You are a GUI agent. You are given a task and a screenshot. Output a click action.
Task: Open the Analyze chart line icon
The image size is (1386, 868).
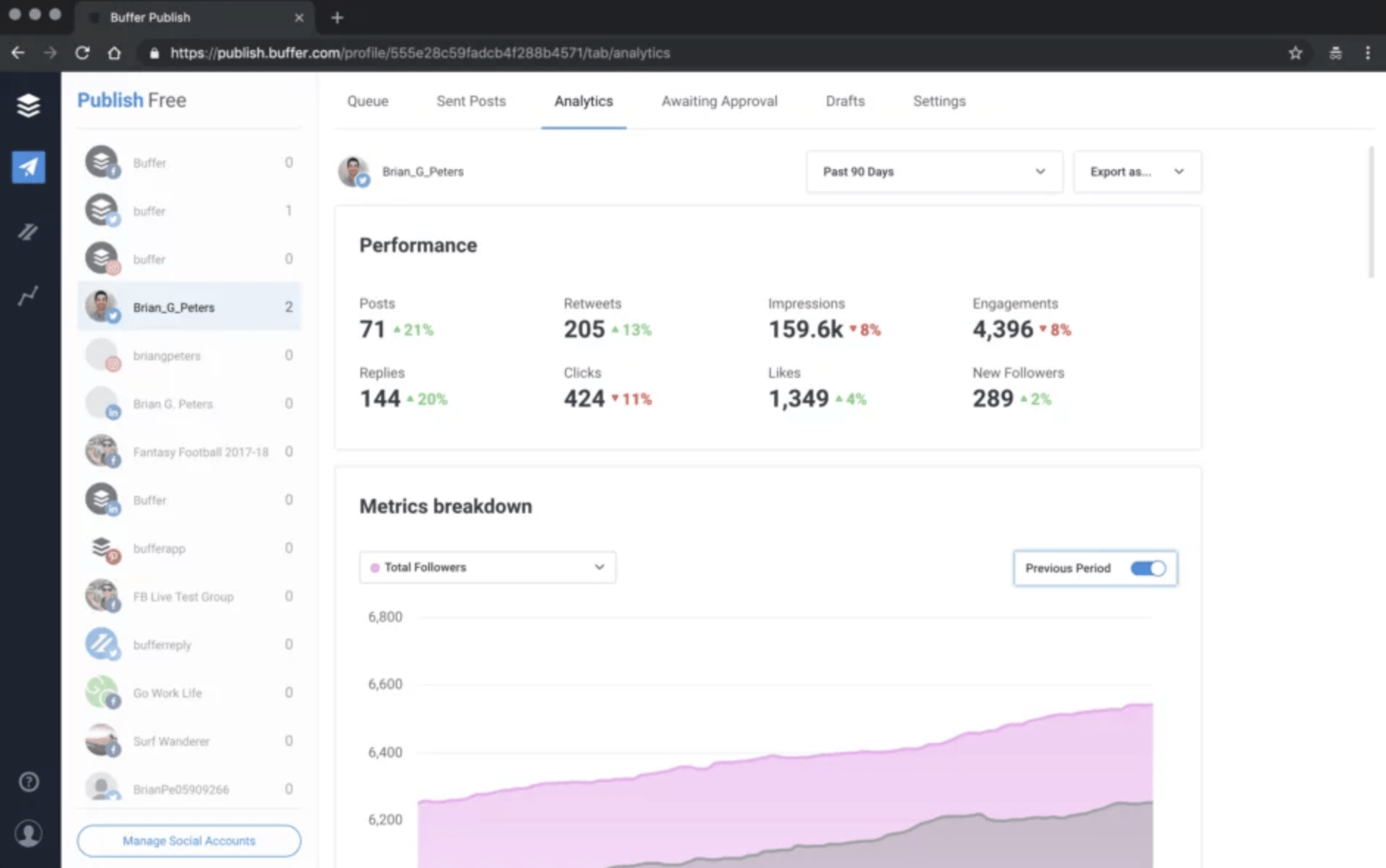point(28,296)
